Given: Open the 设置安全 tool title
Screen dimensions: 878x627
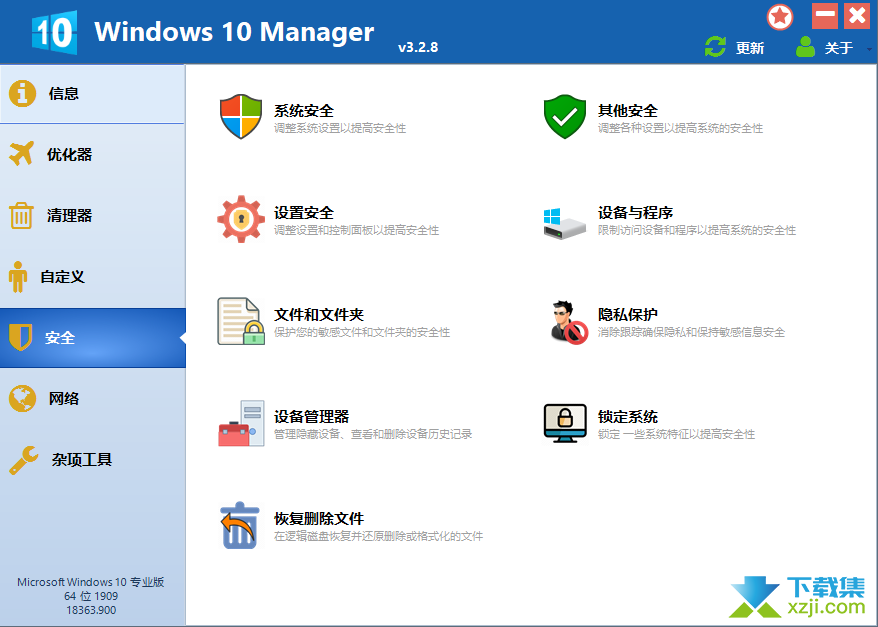Looking at the screenshot, I should coord(304,213).
